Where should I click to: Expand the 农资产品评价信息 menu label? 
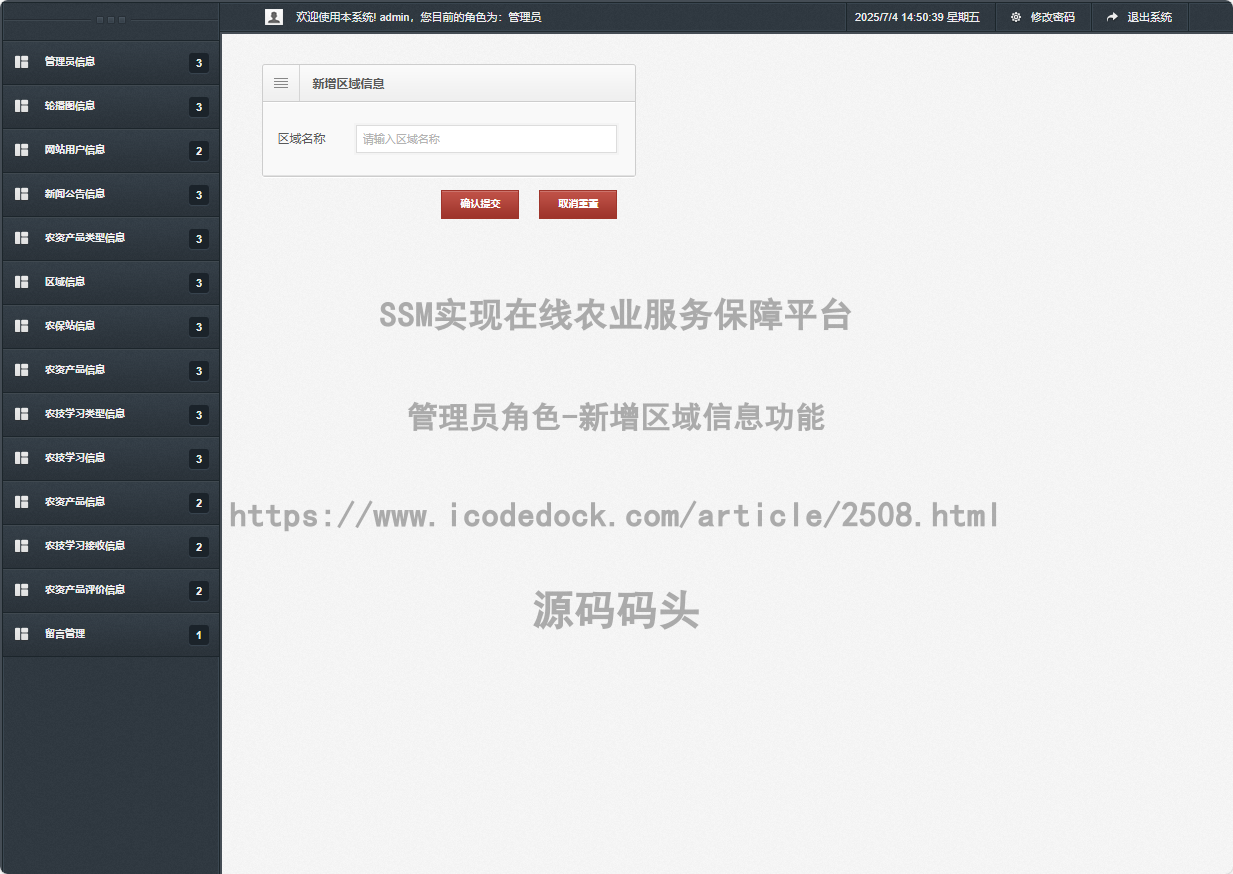tap(85, 590)
